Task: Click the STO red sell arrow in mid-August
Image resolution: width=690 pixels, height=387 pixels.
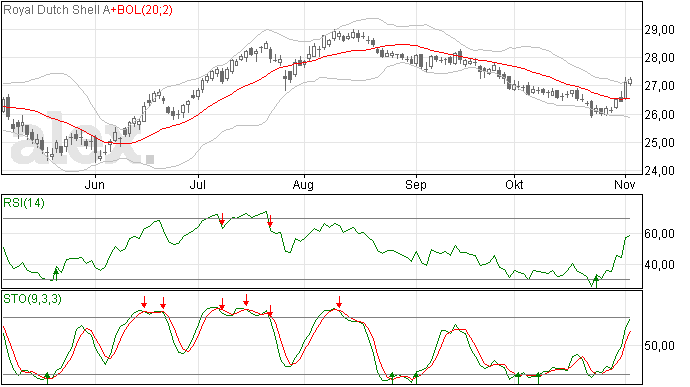Action: 339,302
